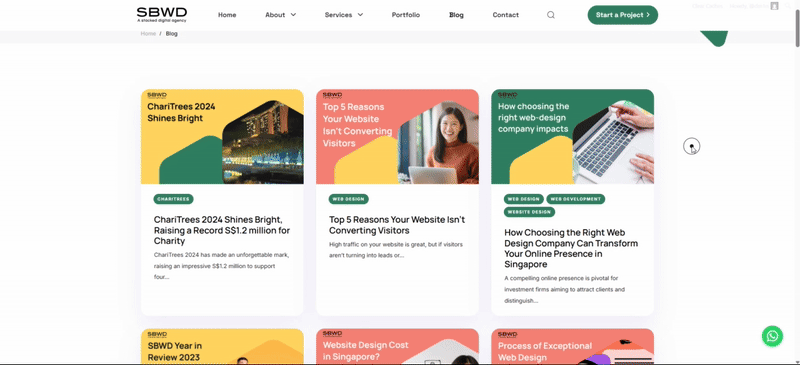This screenshot has height=365, width=800.
Task: Open the ChariTrees 2024 Shines Bright article title
Action: coord(222,230)
